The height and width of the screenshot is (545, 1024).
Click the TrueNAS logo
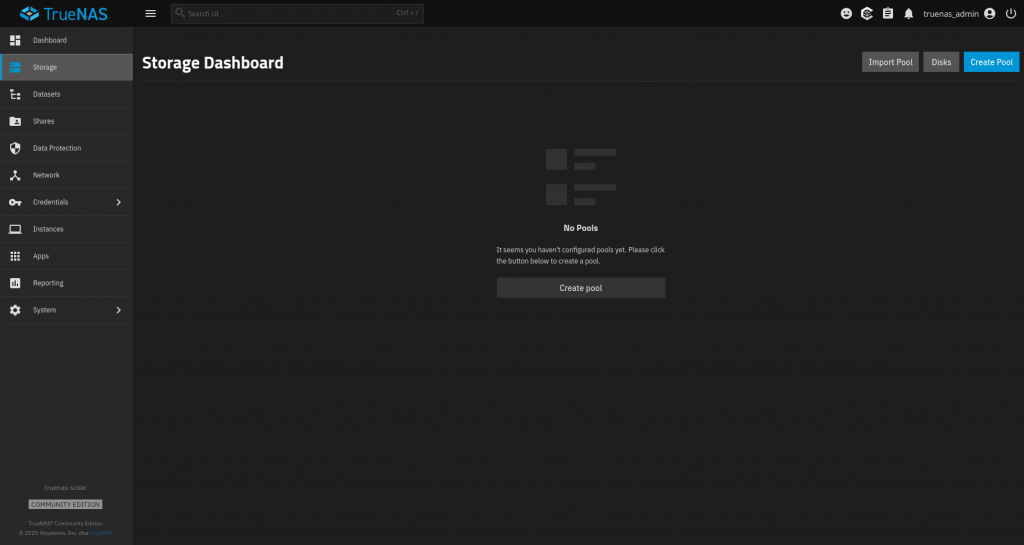point(66,14)
